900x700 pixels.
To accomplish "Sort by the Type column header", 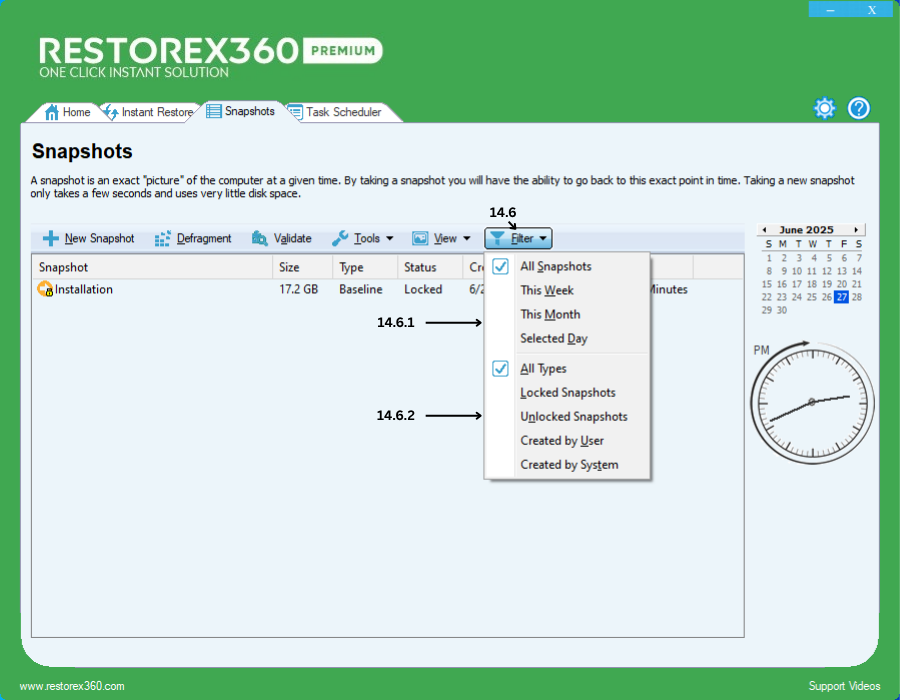I will tap(364, 267).
